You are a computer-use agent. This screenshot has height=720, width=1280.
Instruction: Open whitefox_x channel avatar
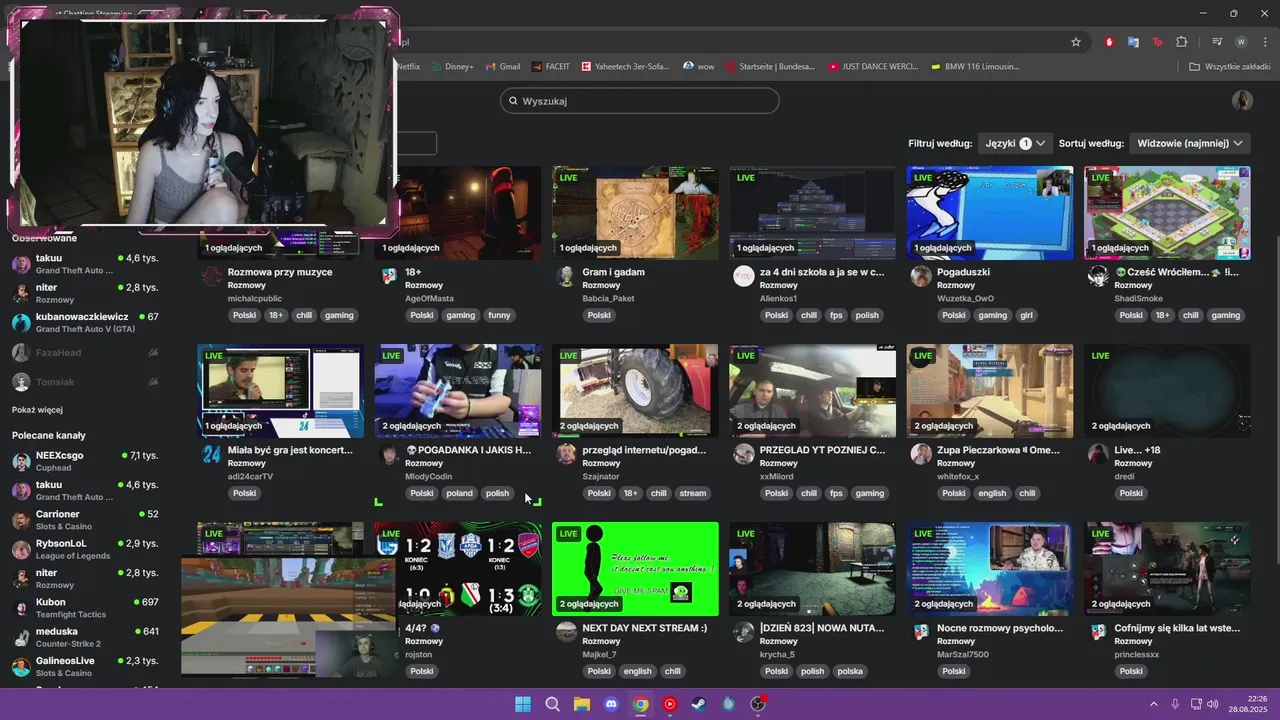pos(921,454)
